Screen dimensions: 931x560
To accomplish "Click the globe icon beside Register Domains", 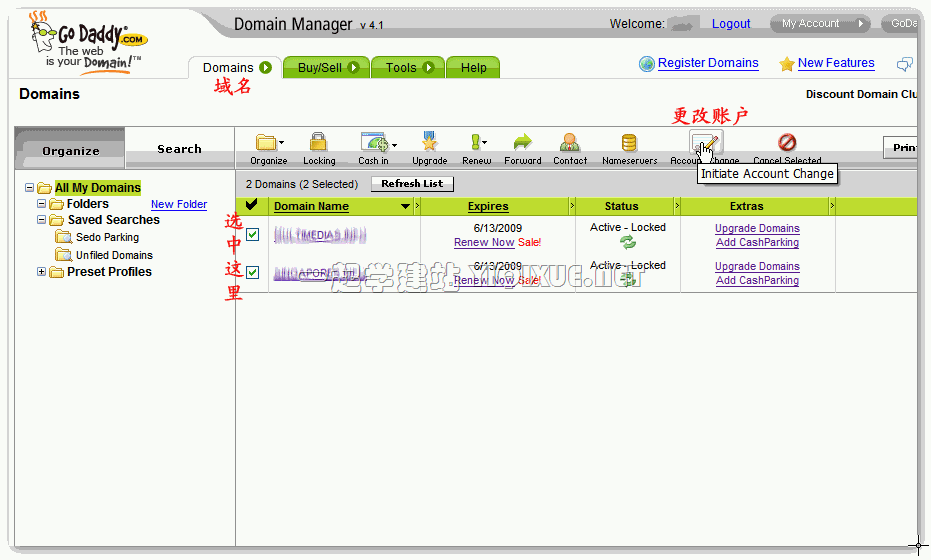I will tap(647, 64).
